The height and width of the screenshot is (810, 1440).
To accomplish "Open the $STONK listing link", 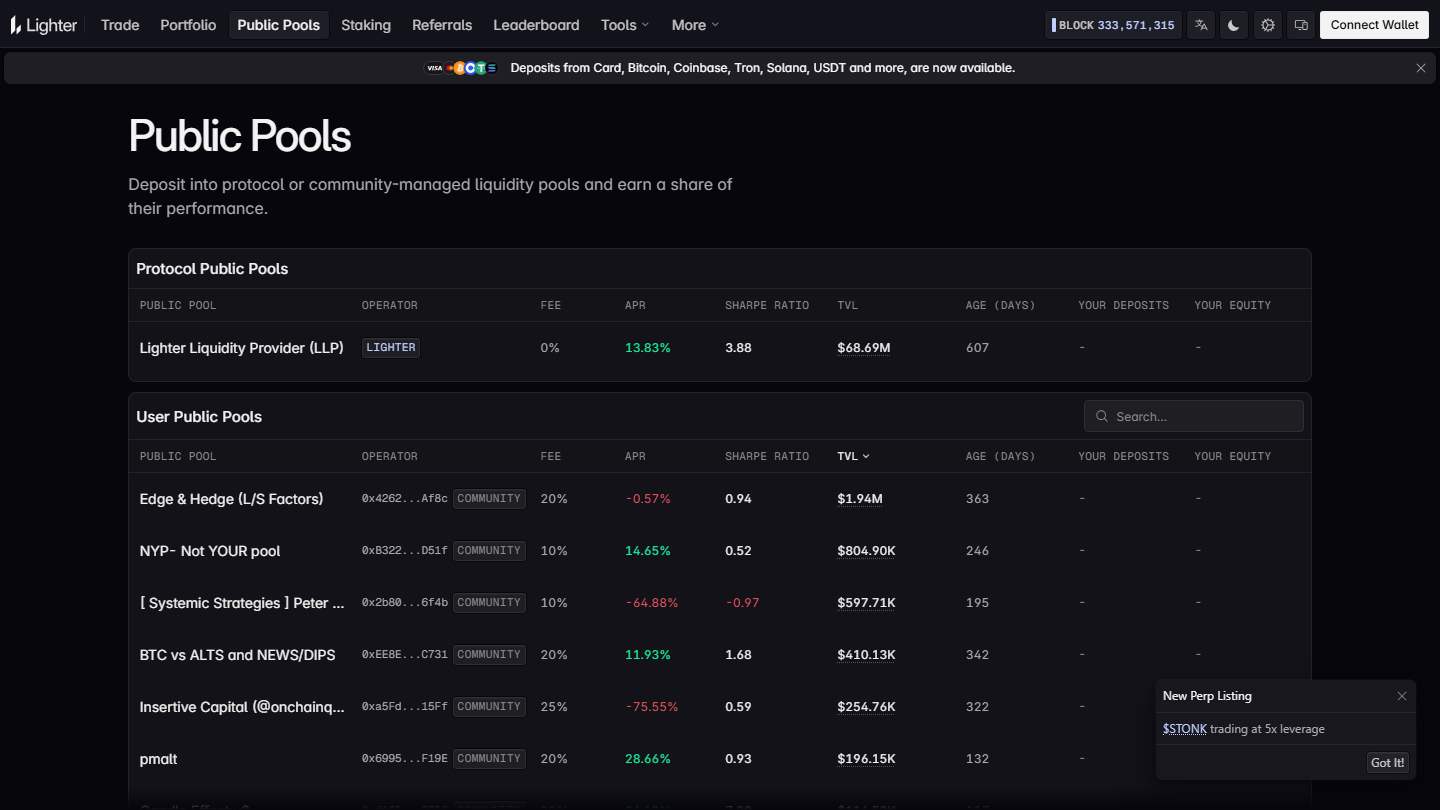I will (1185, 729).
